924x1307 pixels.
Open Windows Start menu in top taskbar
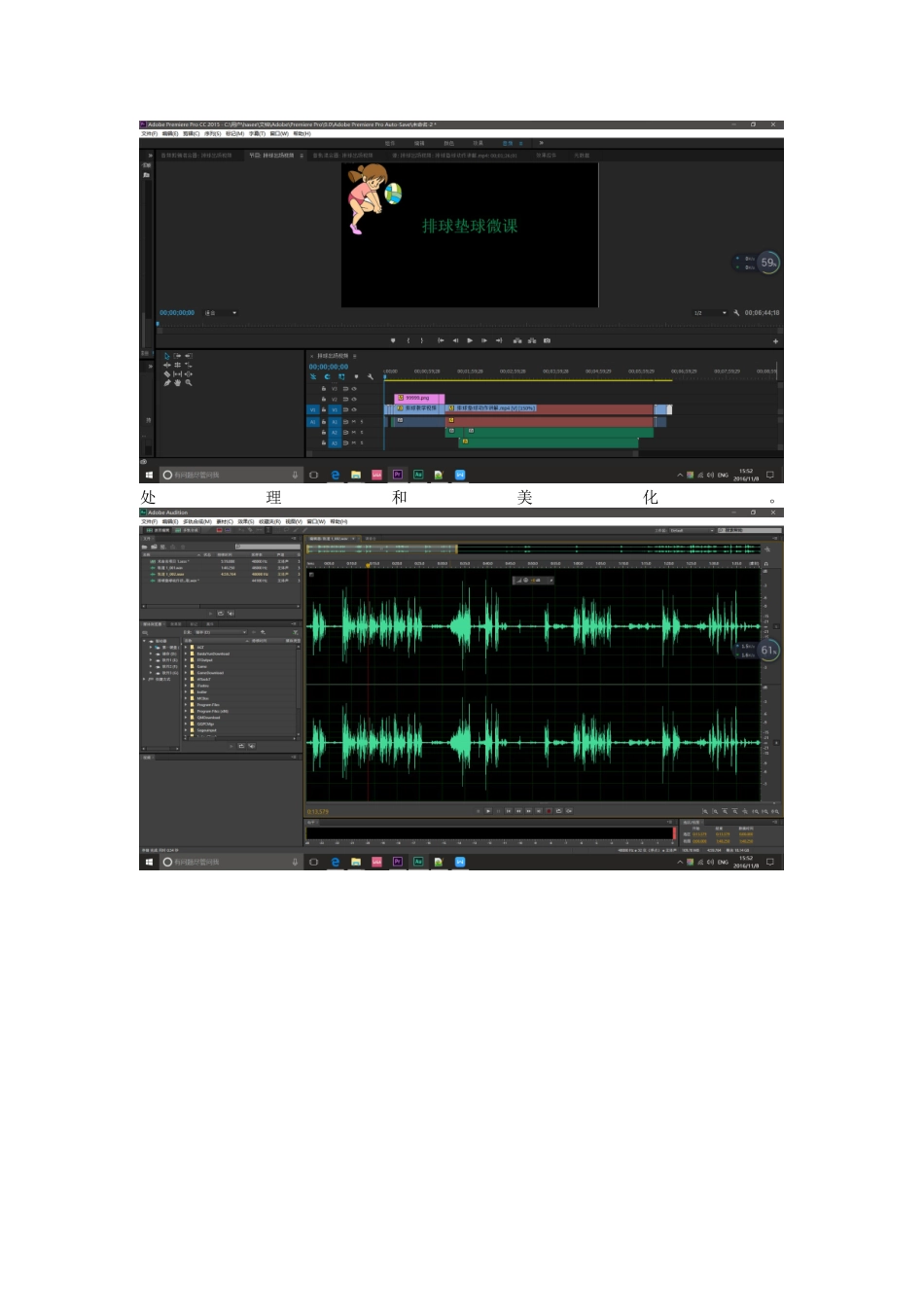(149, 475)
